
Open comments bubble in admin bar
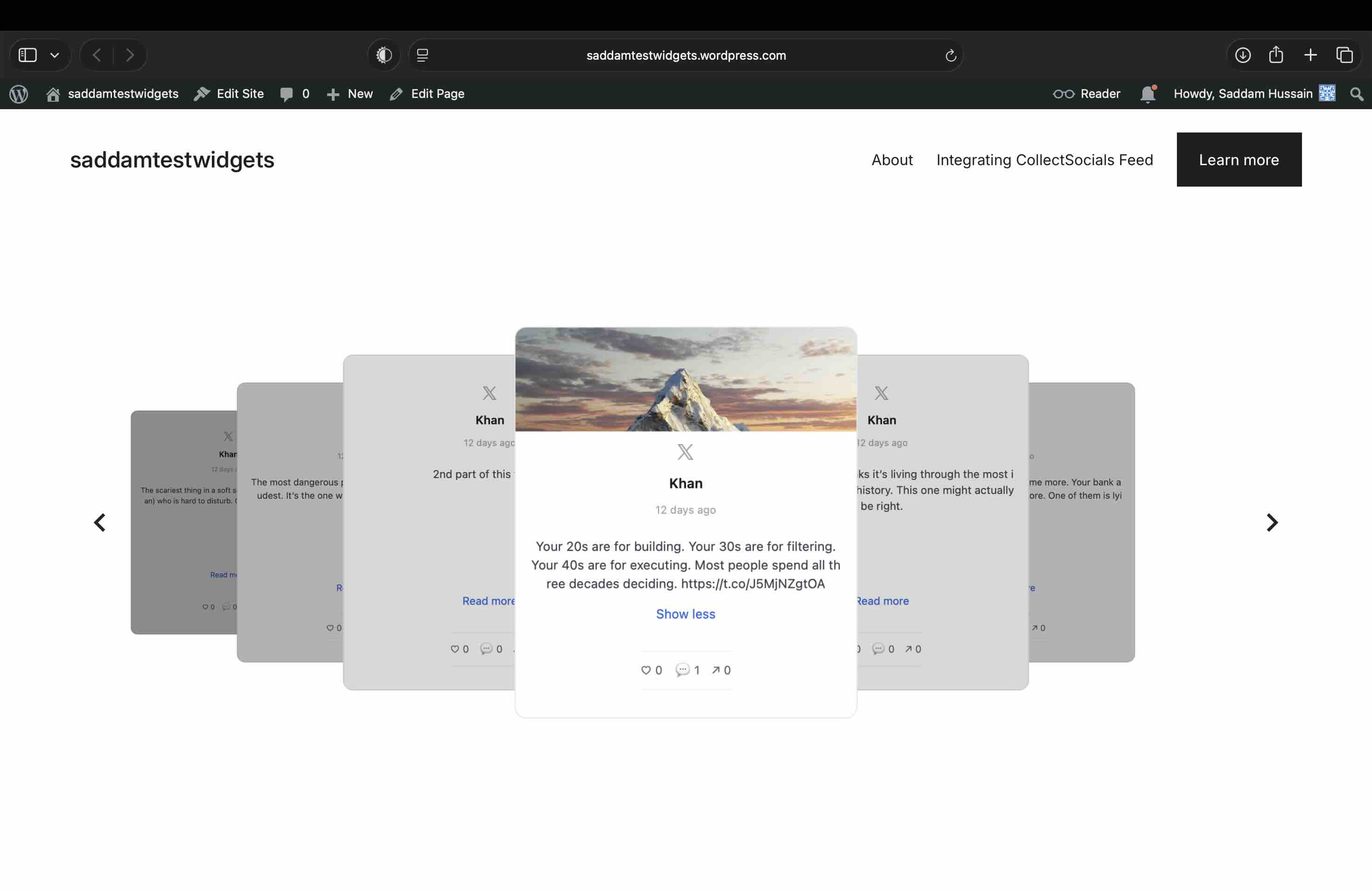pyautogui.click(x=294, y=94)
